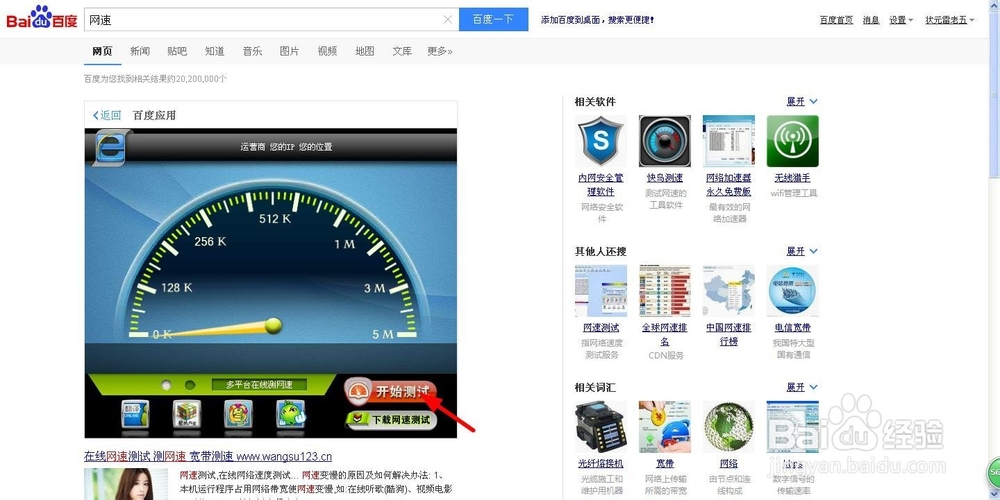
Task: Open the 网络加速器 software thumbnail
Action: [x=728, y=141]
